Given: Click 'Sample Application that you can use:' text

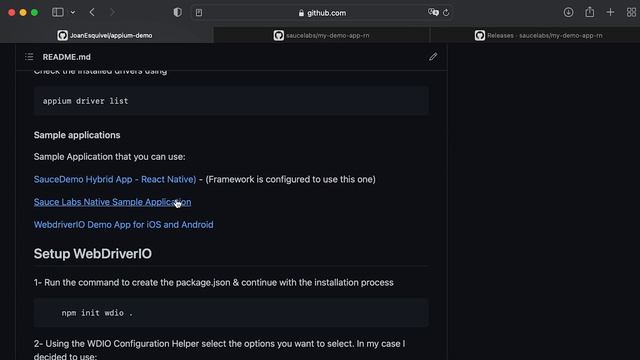Looking at the screenshot, I should 109,157.
